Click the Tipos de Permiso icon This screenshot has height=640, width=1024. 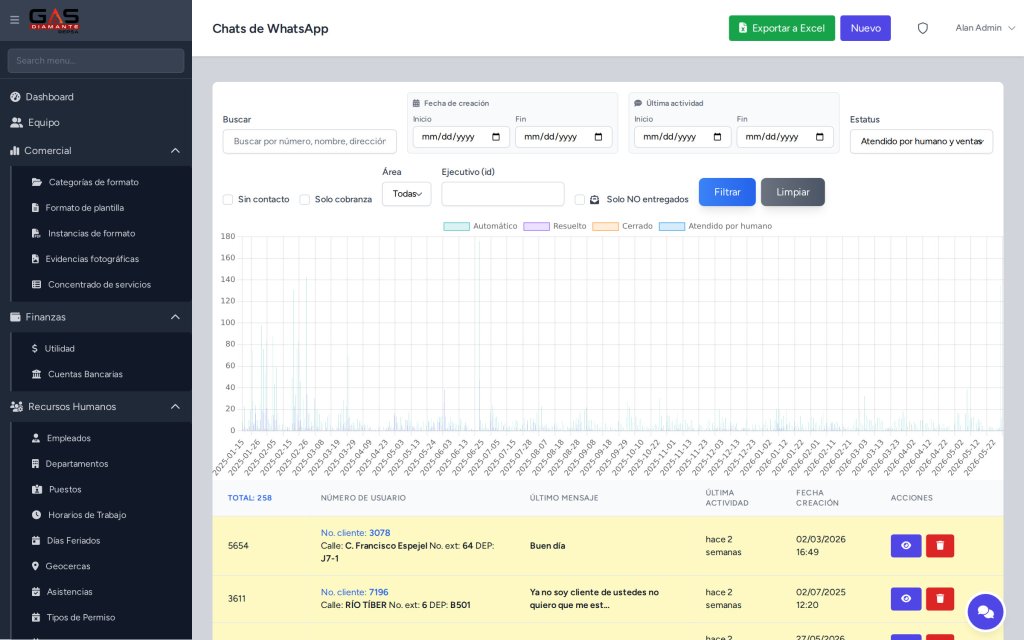[x=36, y=617]
